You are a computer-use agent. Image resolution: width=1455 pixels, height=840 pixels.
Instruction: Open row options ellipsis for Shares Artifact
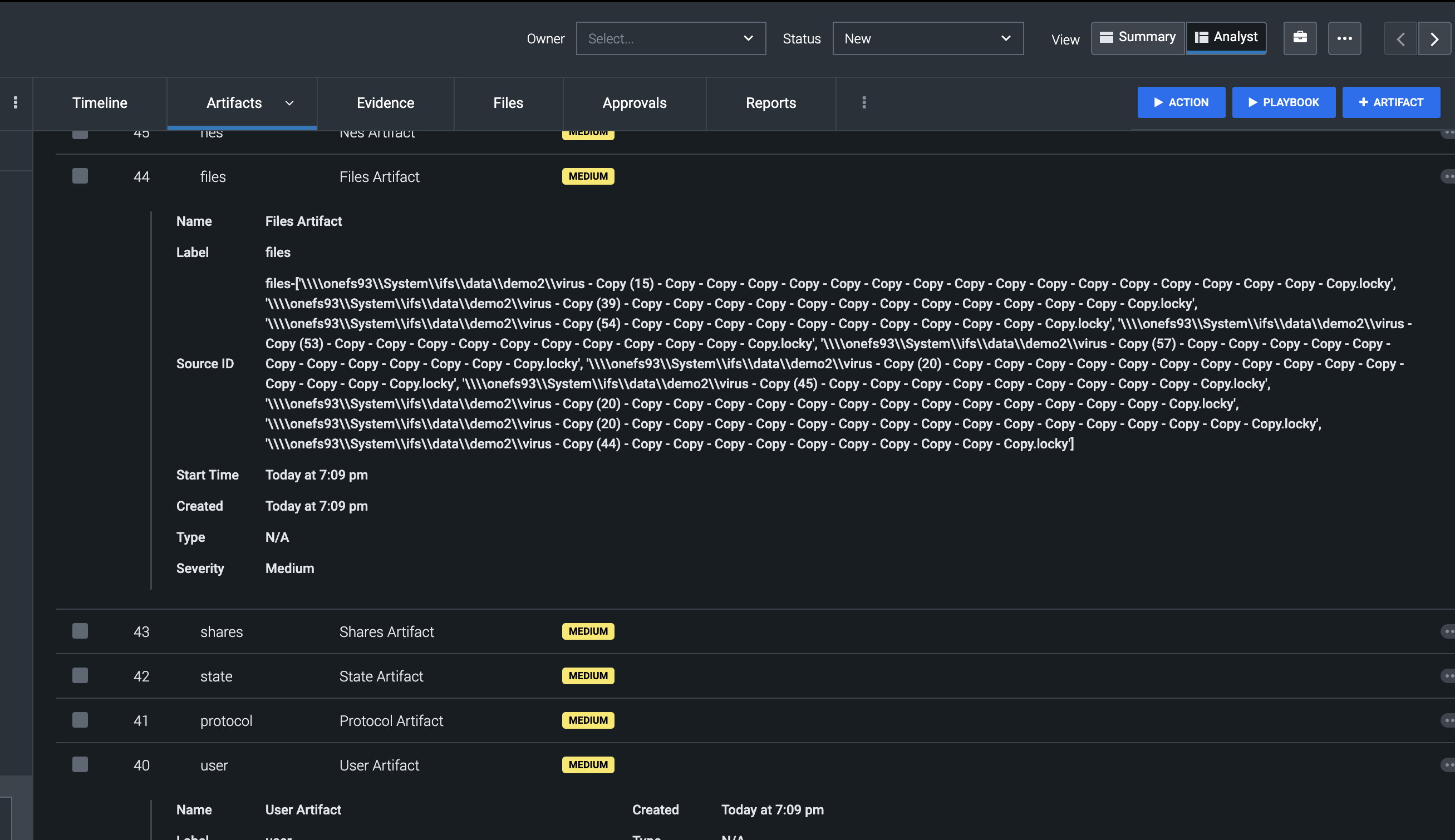1449,631
